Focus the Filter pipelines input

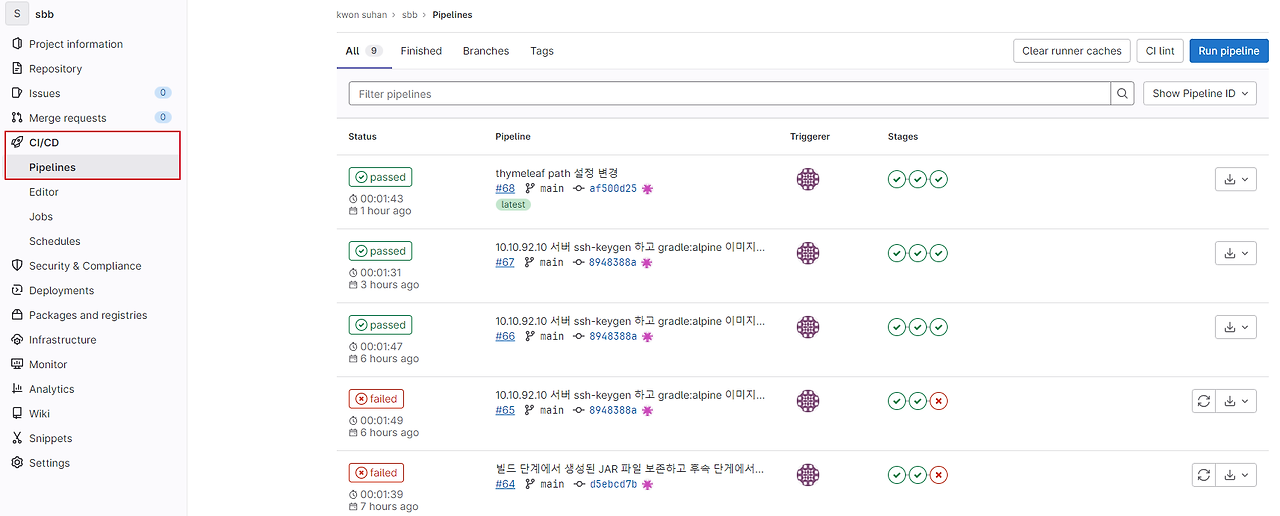click(730, 93)
